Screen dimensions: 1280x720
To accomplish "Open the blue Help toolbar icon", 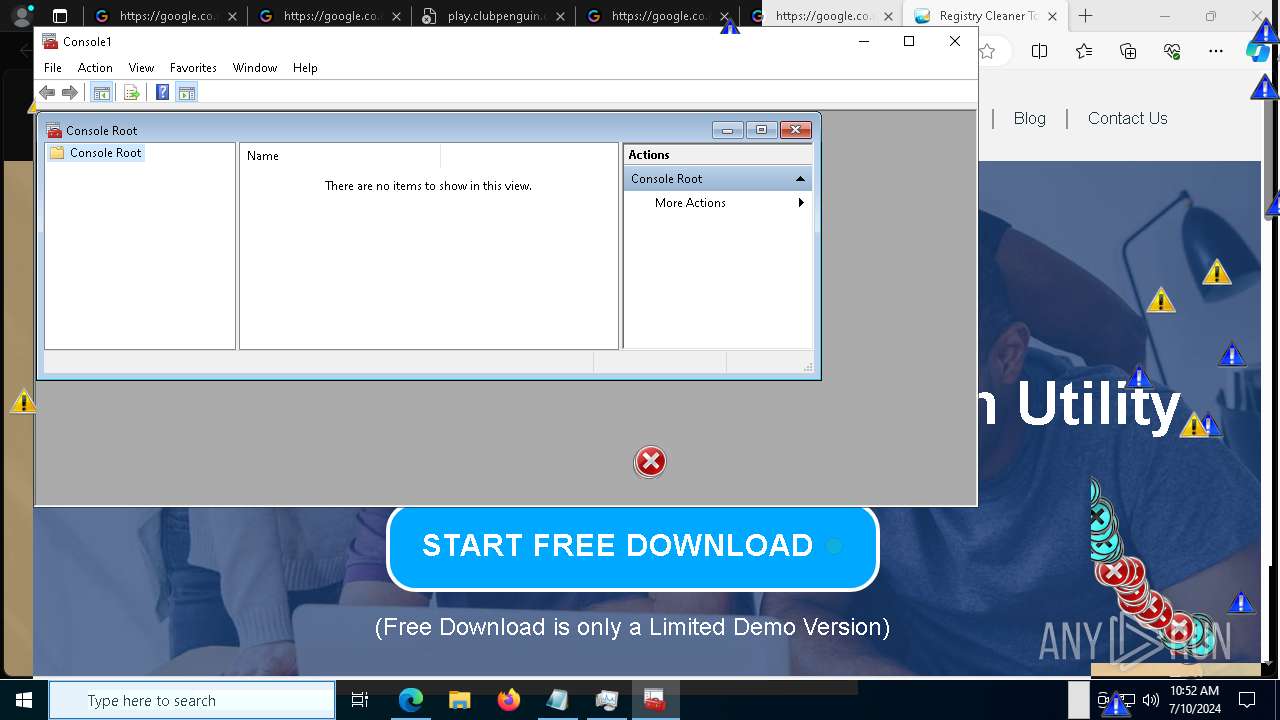I will point(162,93).
